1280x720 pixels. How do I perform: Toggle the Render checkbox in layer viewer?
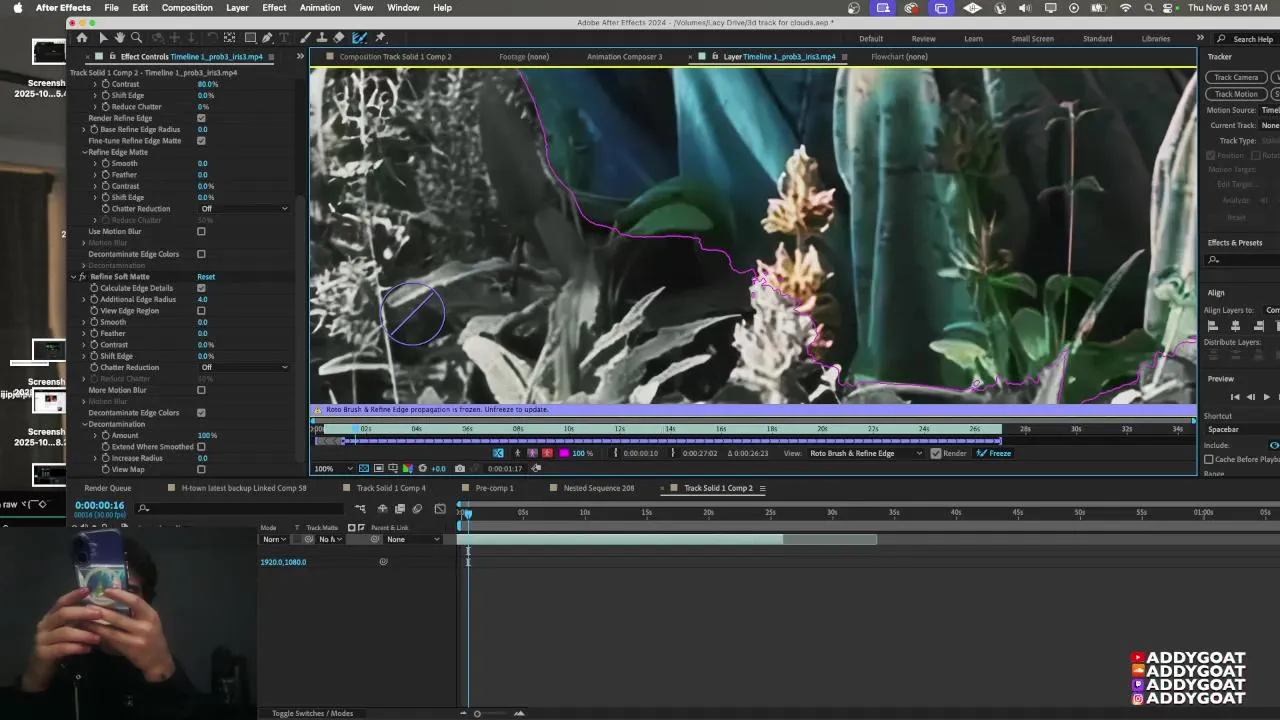point(936,453)
